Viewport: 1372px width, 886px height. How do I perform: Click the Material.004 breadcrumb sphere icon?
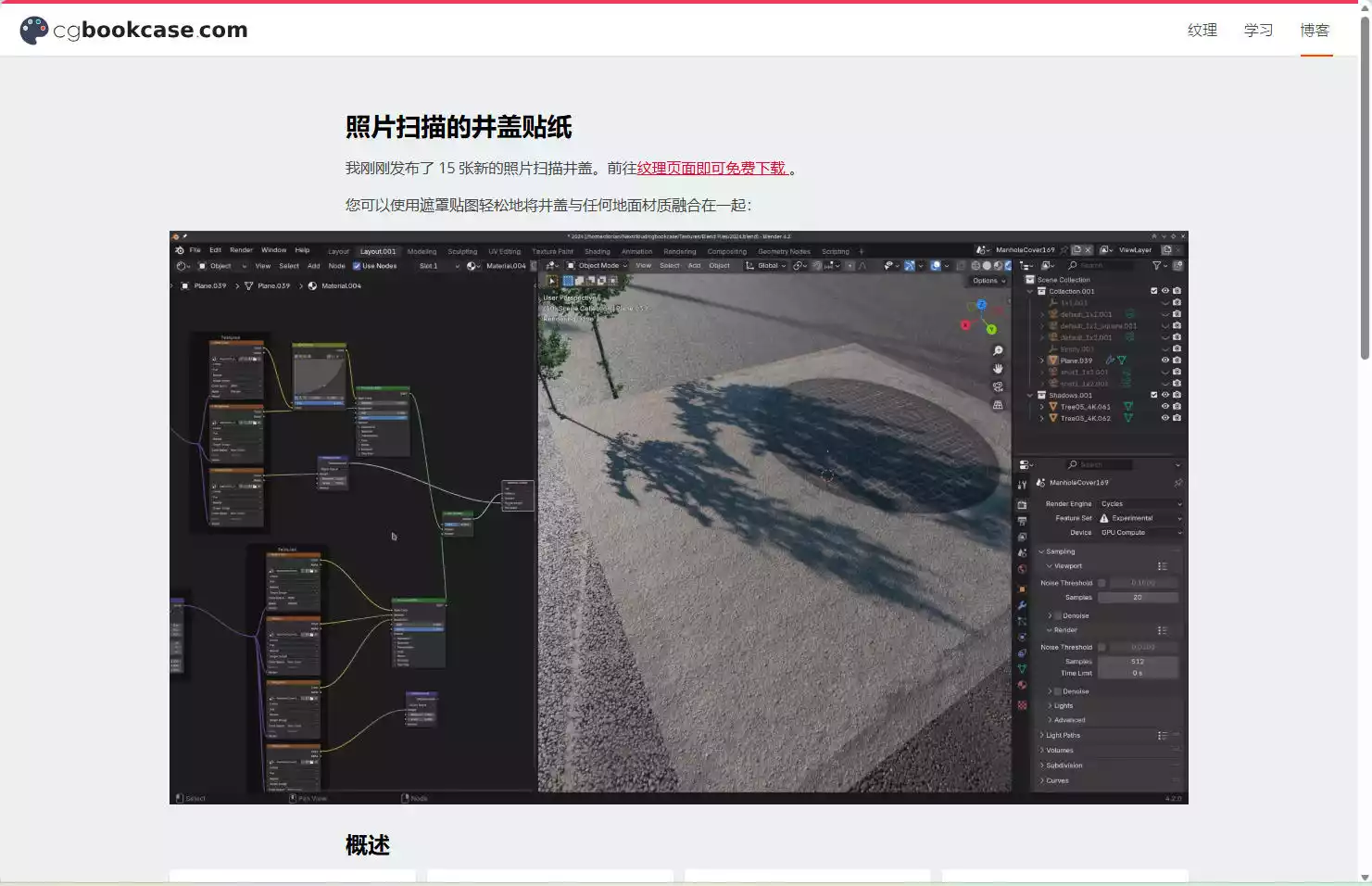point(312,285)
